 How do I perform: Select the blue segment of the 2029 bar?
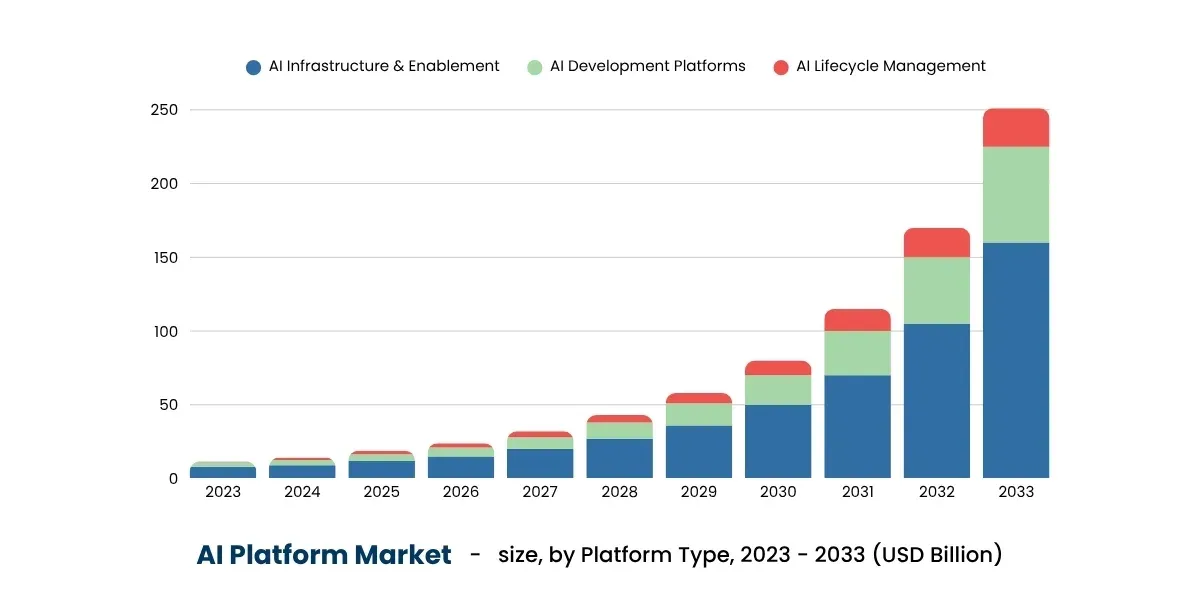pos(699,452)
